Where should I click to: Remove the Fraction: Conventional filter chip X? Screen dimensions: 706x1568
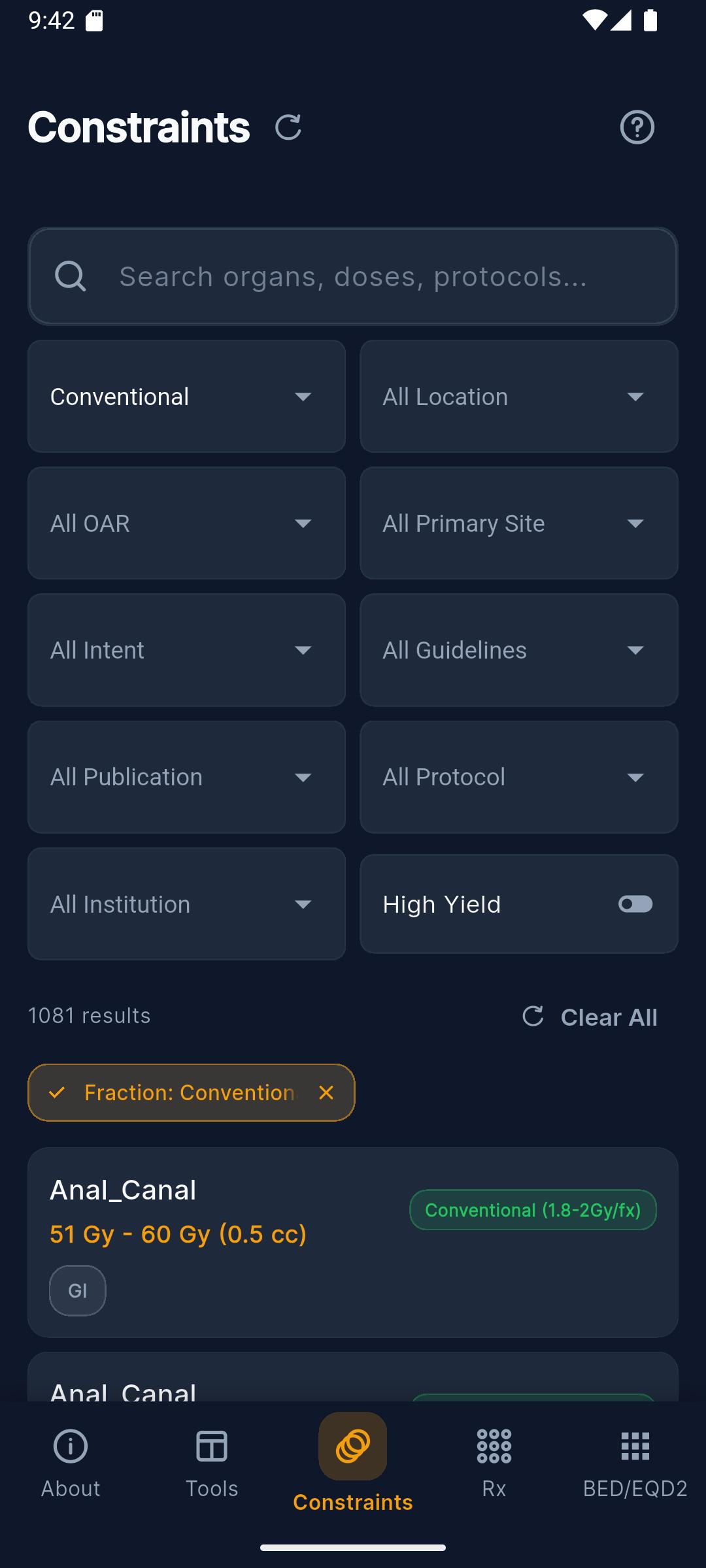pos(326,1092)
